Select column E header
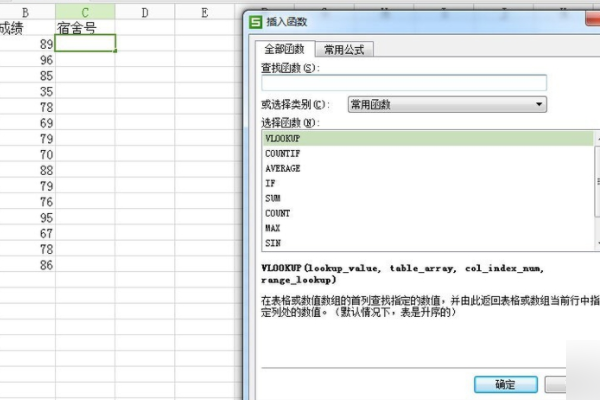 point(205,12)
